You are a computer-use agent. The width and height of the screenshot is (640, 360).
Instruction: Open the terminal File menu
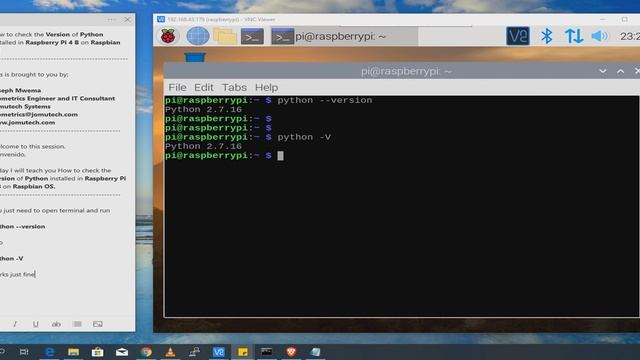[177, 87]
